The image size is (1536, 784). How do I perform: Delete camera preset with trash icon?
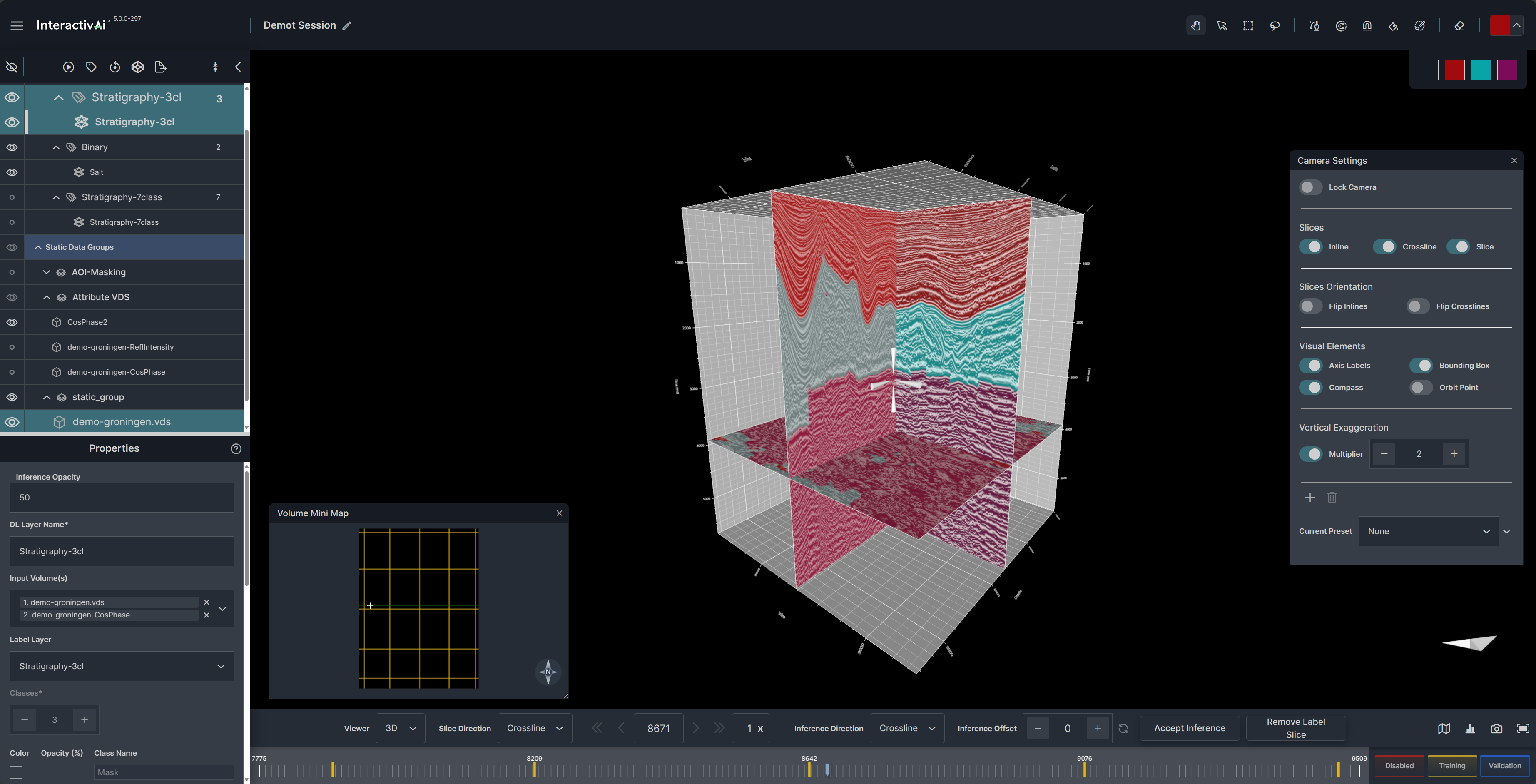(x=1332, y=497)
